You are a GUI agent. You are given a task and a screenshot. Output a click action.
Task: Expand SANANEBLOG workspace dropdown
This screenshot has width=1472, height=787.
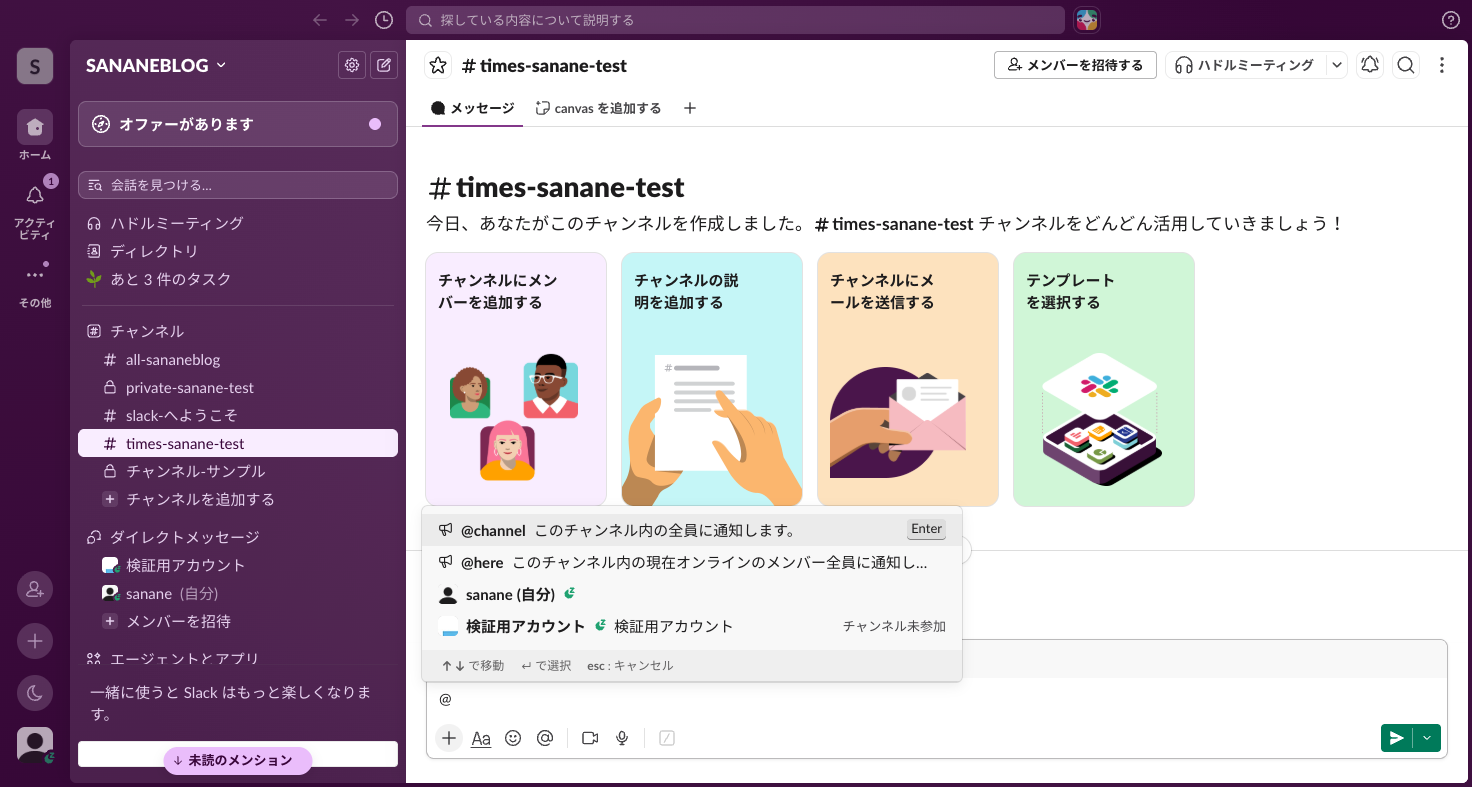[156, 65]
